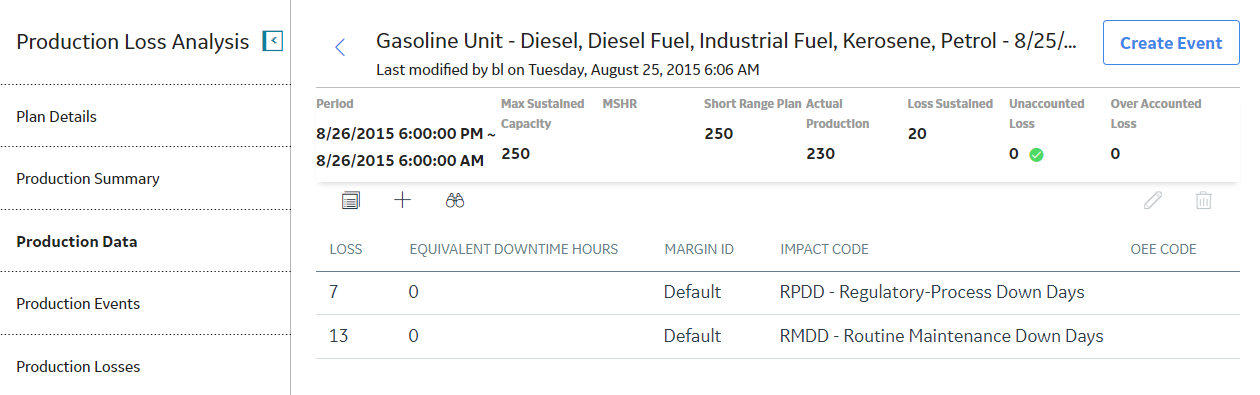1260x395 pixels.
Task: Open the list/datasheet icon above the table
Action: coord(350,201)
